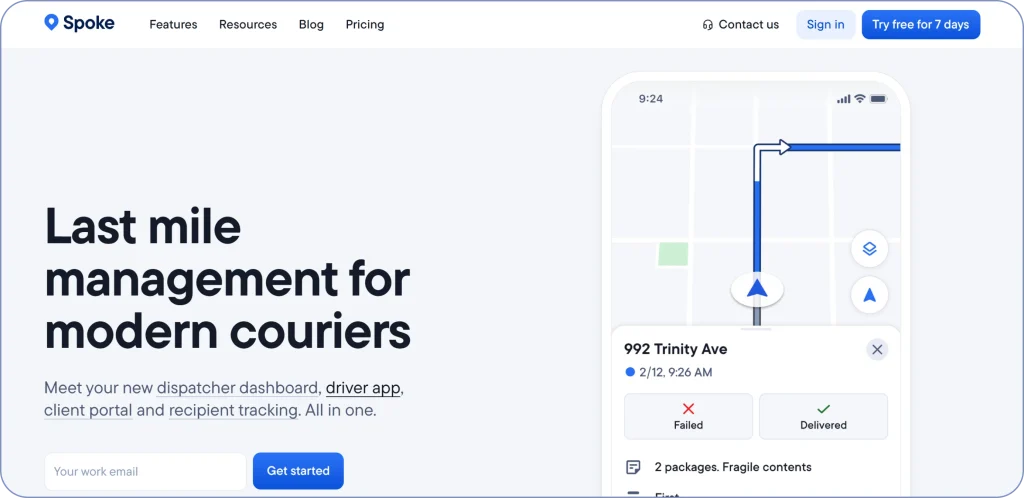
Task: Focus the Your work email field
Action: pyautogui.click(x=145, y=471)
